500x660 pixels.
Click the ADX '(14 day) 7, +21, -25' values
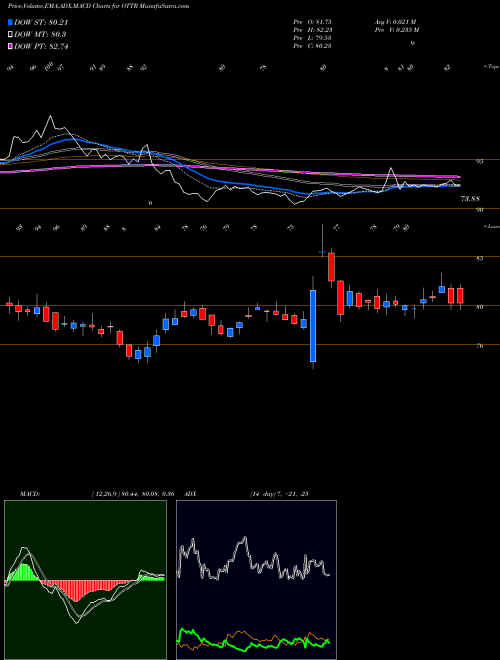279,494
